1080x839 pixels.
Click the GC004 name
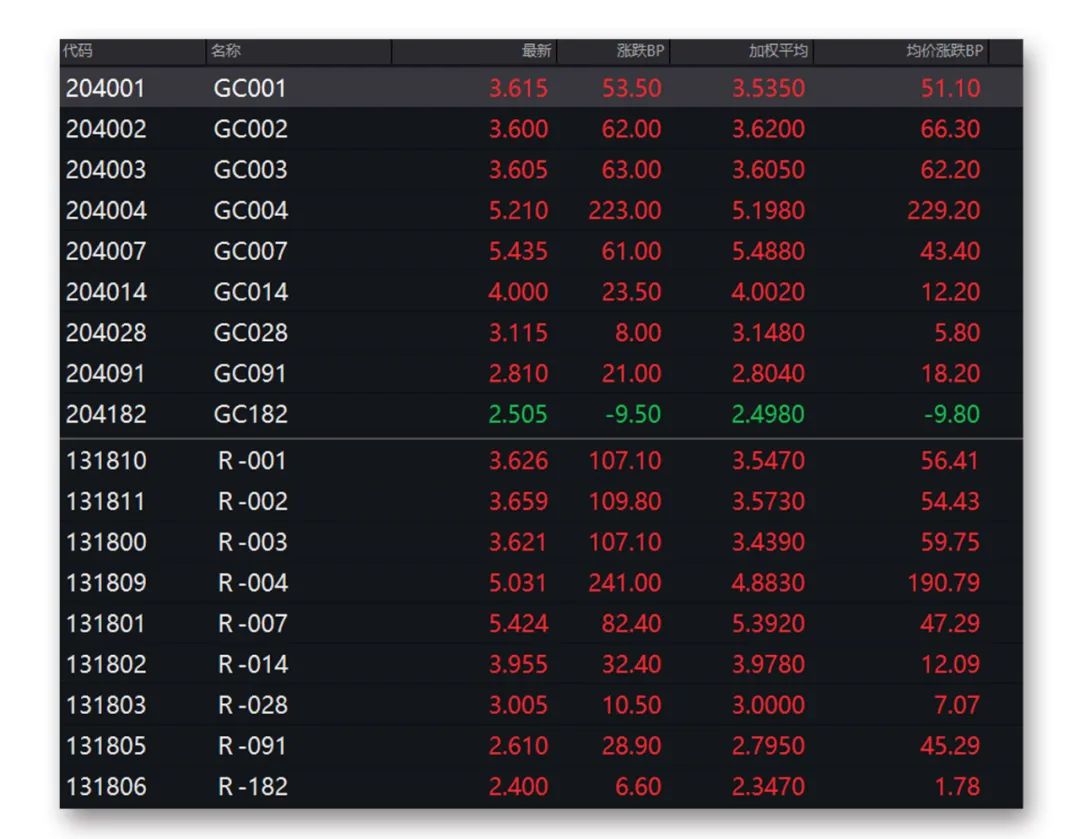250,210
